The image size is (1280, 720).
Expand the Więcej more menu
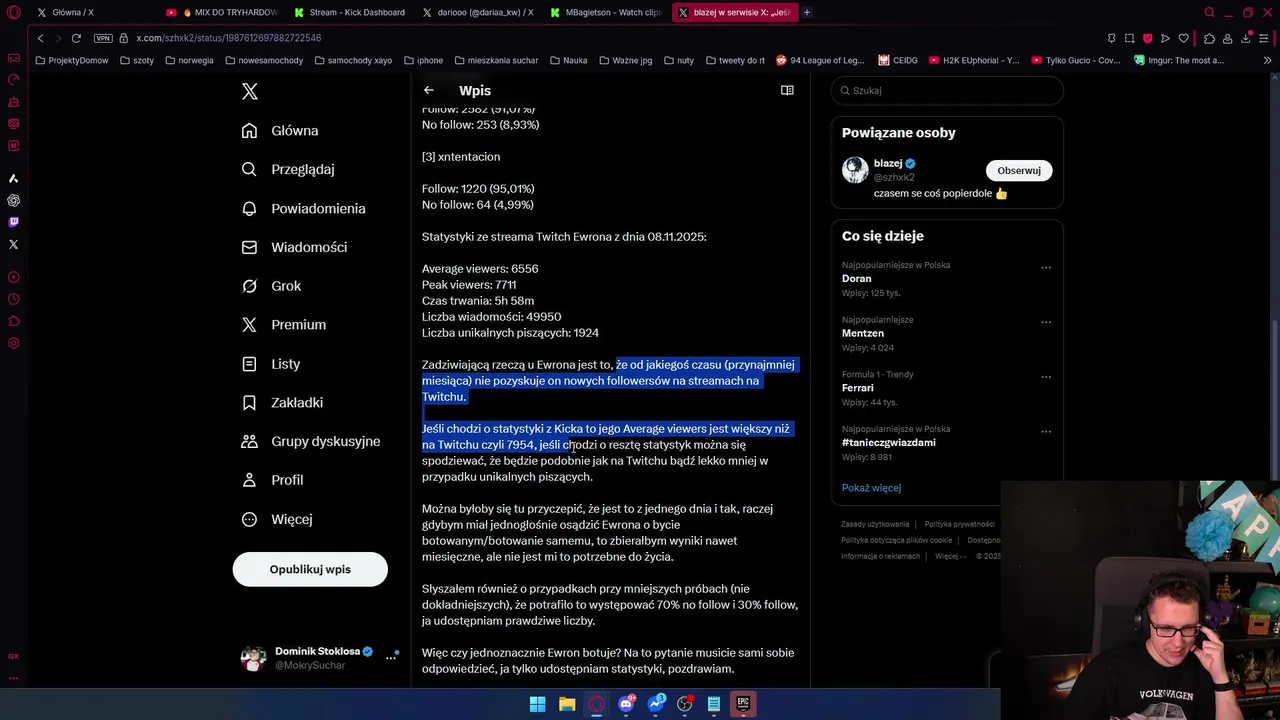278,519
